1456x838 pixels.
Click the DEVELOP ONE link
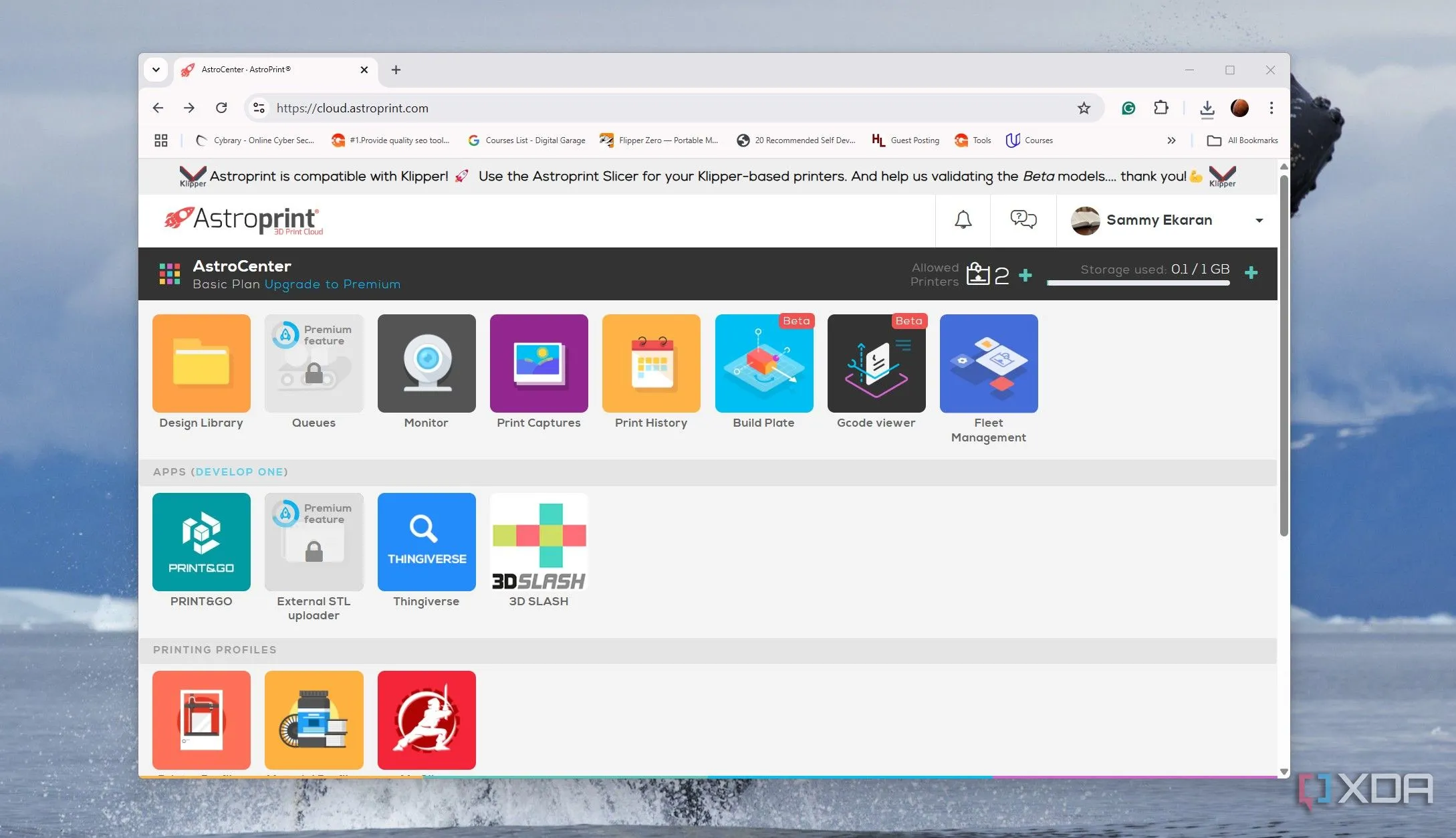point(239,472)
